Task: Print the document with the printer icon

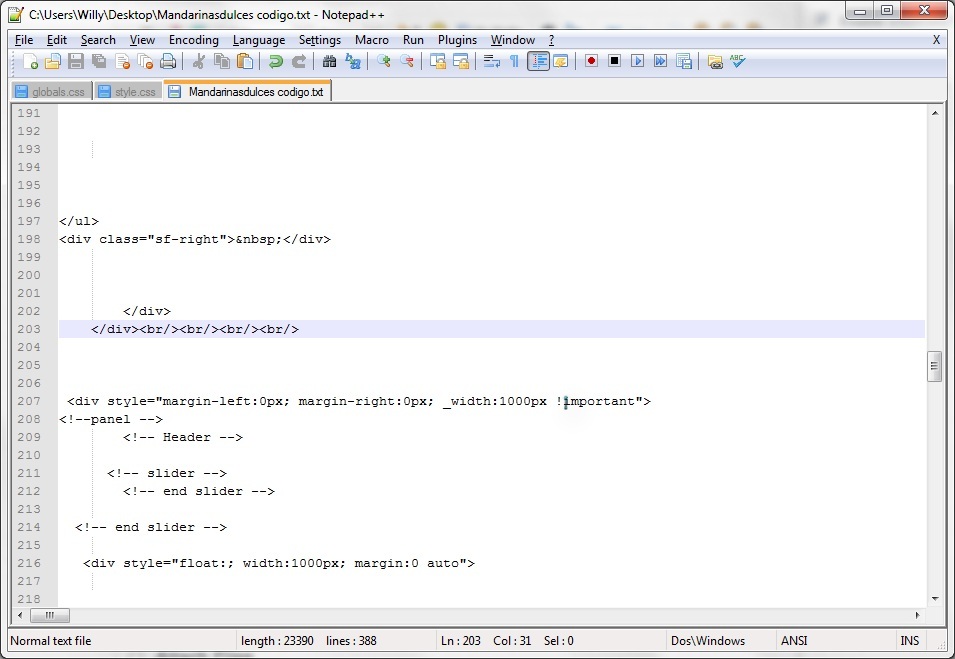Action: pos(168,61)
